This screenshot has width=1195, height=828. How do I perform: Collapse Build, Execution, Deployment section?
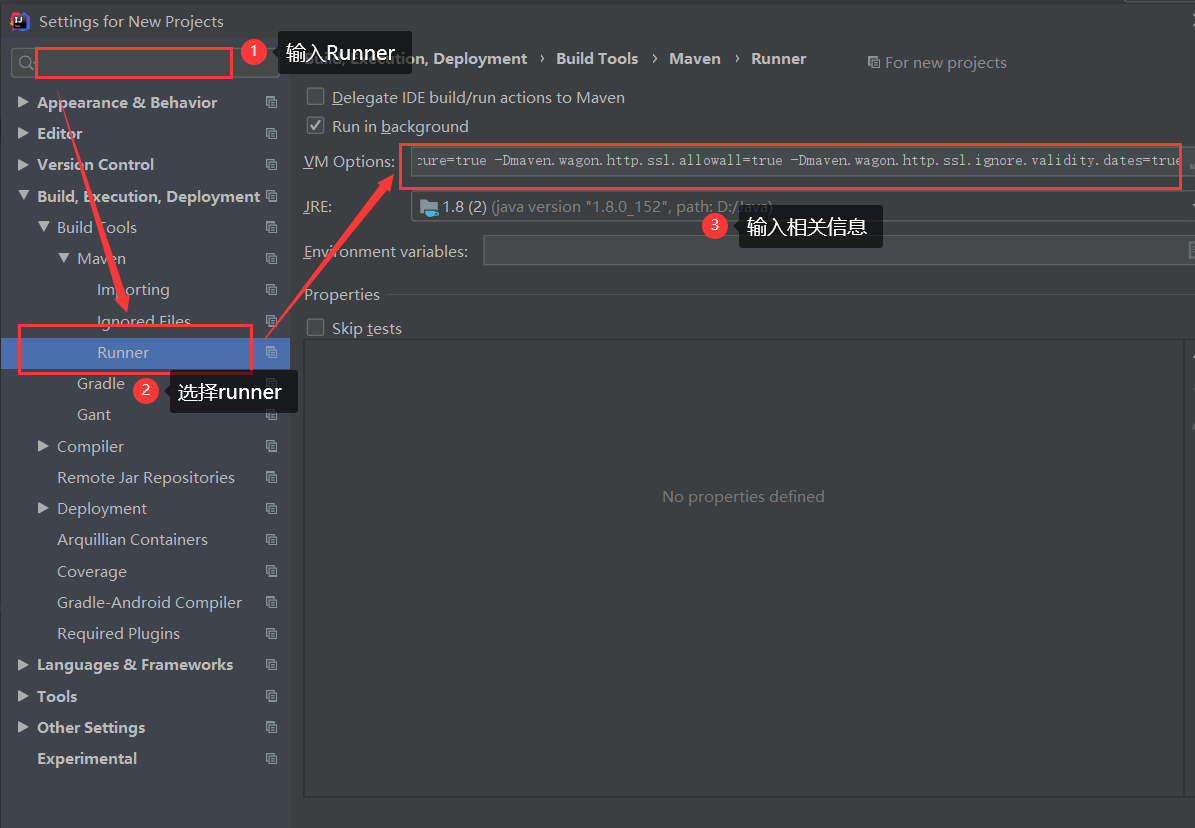point(24,195)
